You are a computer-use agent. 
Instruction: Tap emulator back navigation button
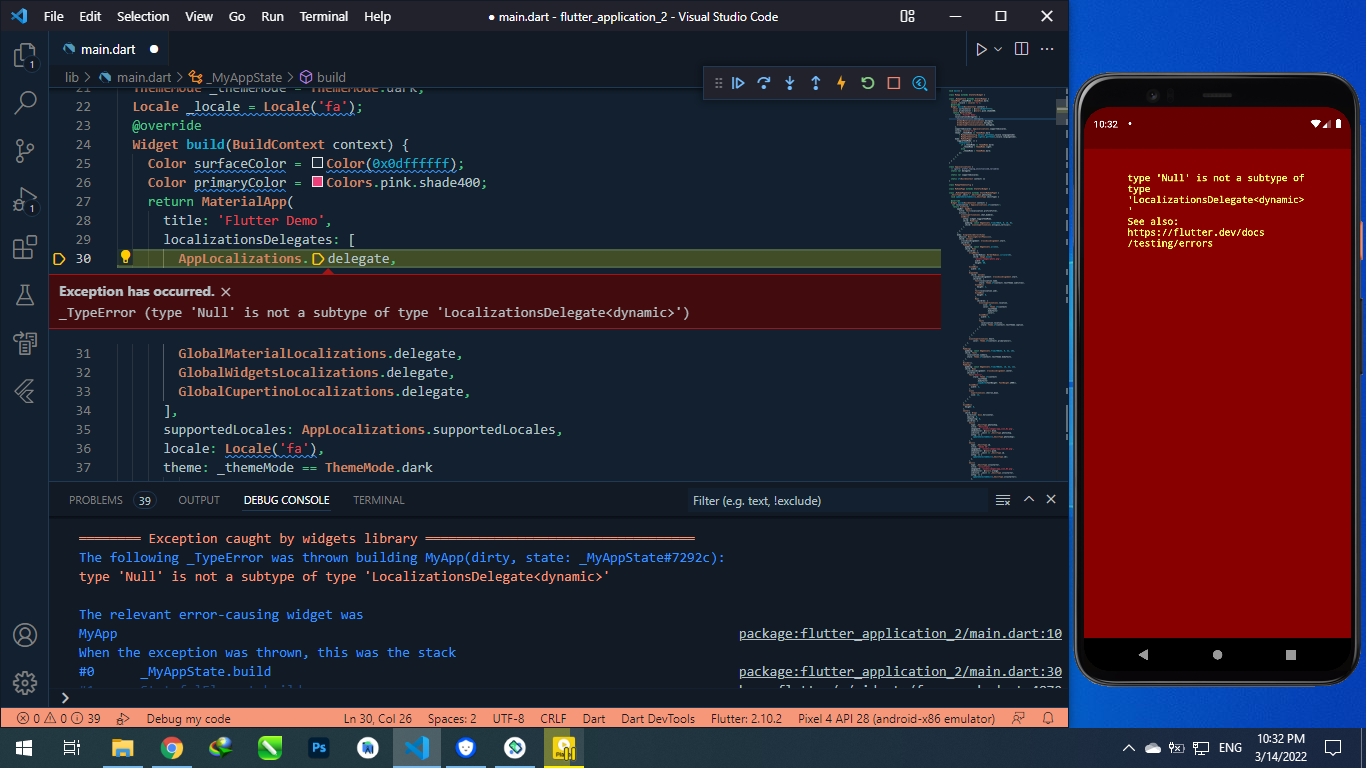point(1144,654)
